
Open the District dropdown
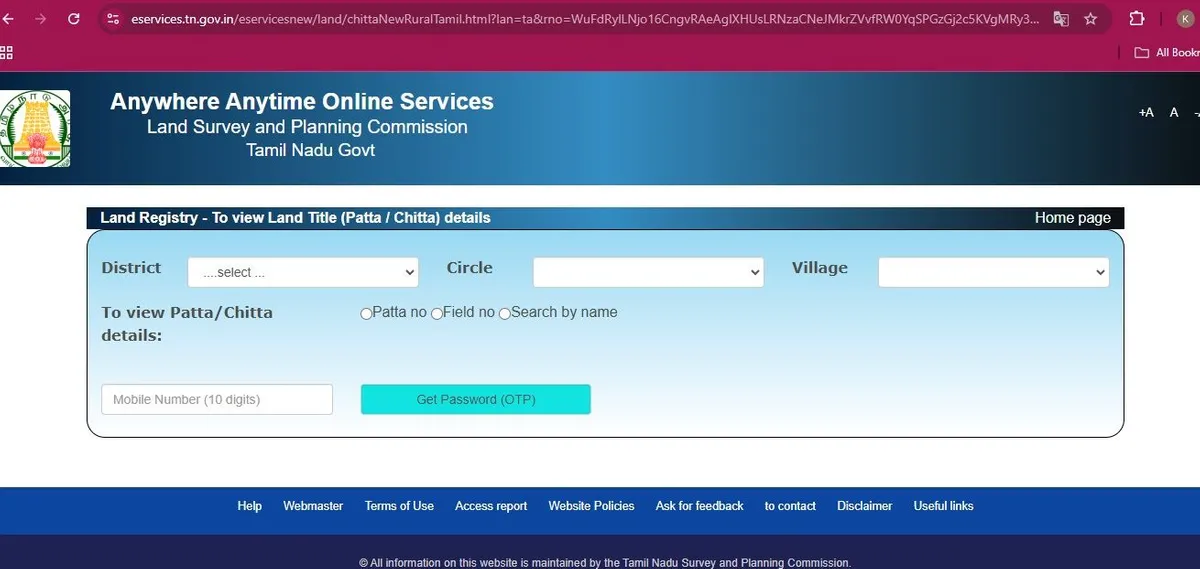click(x=303, y=272)
